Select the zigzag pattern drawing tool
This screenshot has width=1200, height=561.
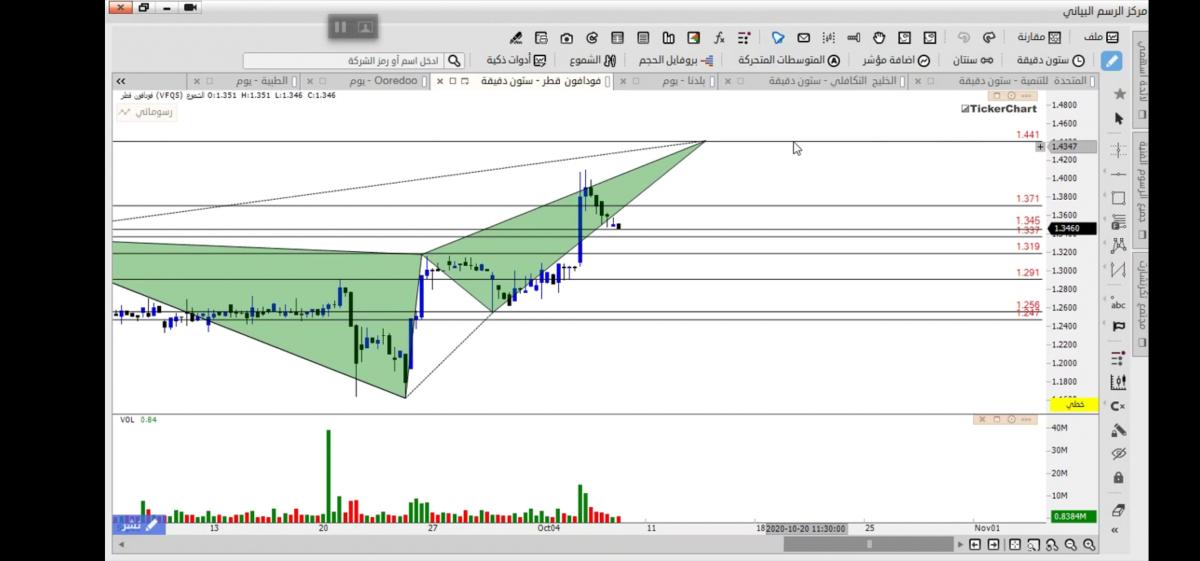coord(1118,270)
